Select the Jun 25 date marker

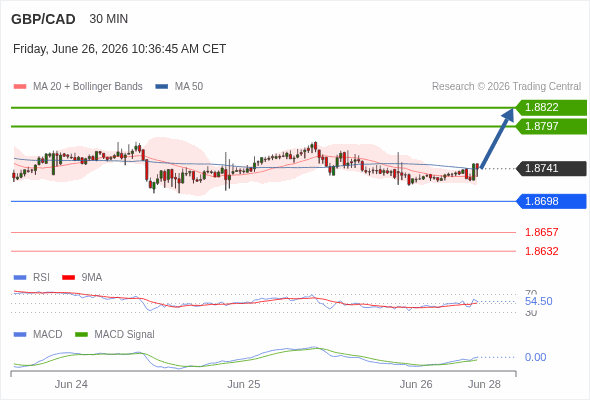pos(243,384)
